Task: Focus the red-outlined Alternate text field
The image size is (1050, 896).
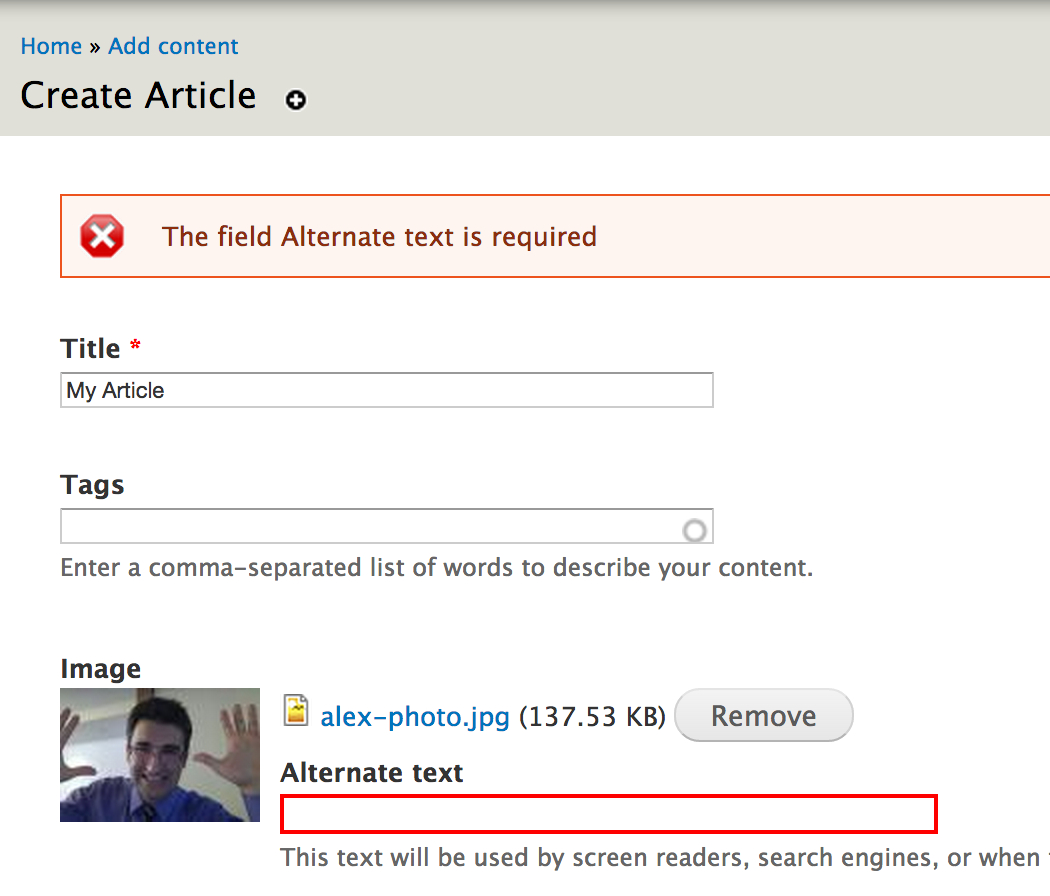Action: (x=609, y=814)
